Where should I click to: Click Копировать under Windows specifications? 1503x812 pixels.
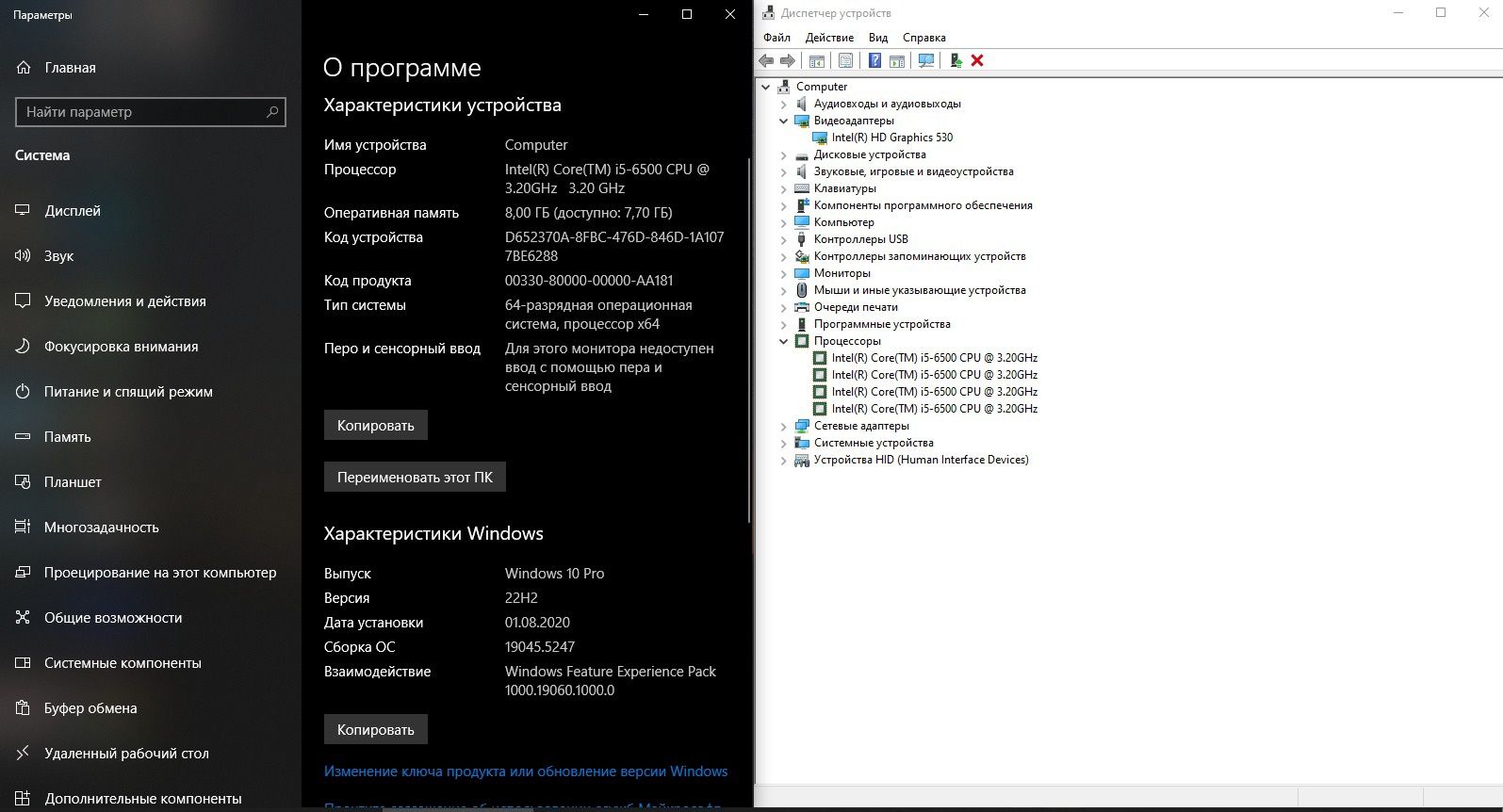[x=376, y=730]
